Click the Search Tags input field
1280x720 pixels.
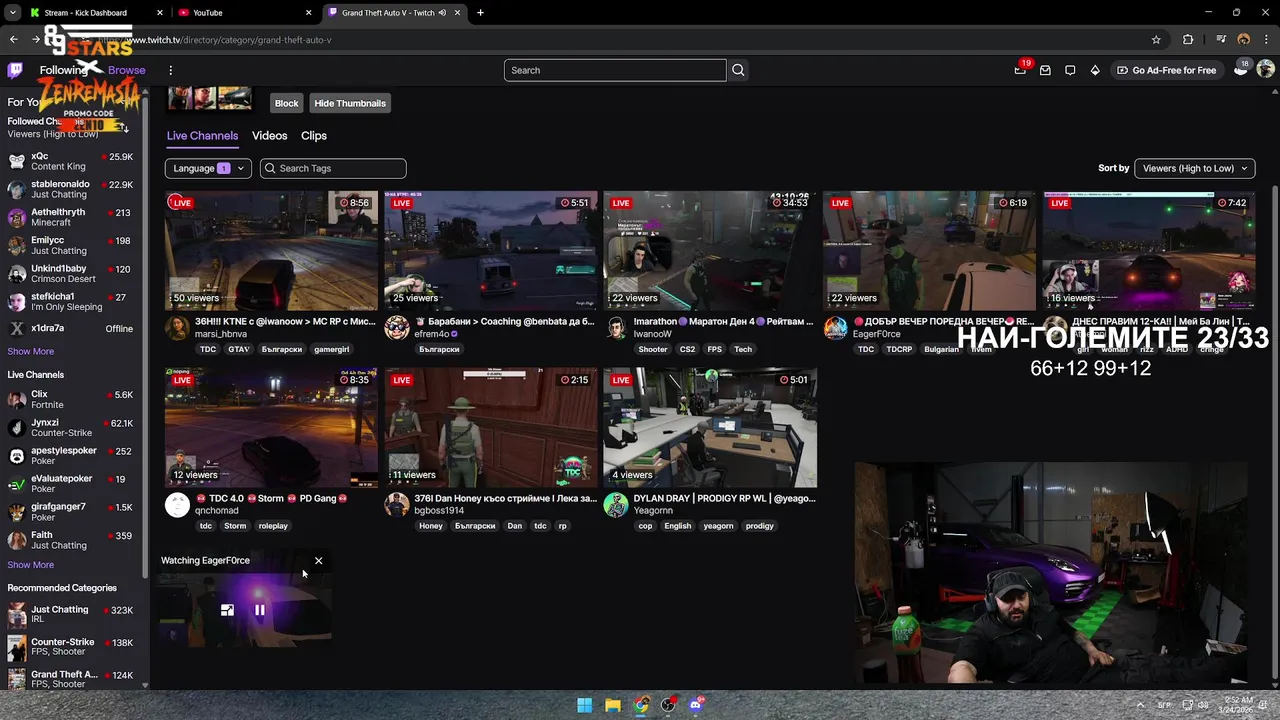(333, 168)
